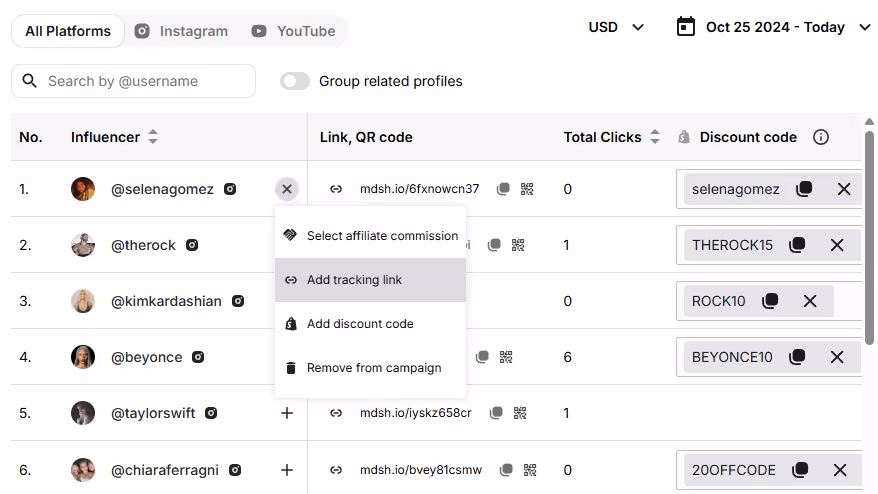
Task: Copy the tracking link for @therock
Action: 494,245
